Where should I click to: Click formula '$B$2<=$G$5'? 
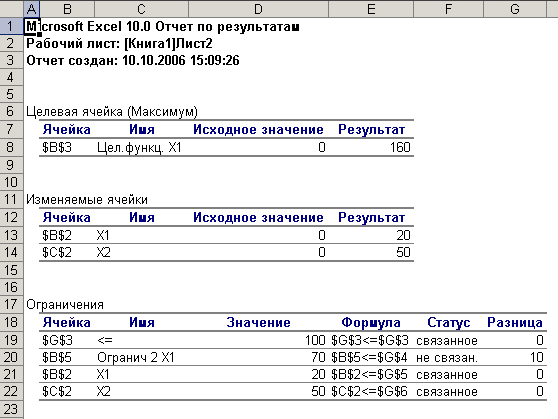369,375
